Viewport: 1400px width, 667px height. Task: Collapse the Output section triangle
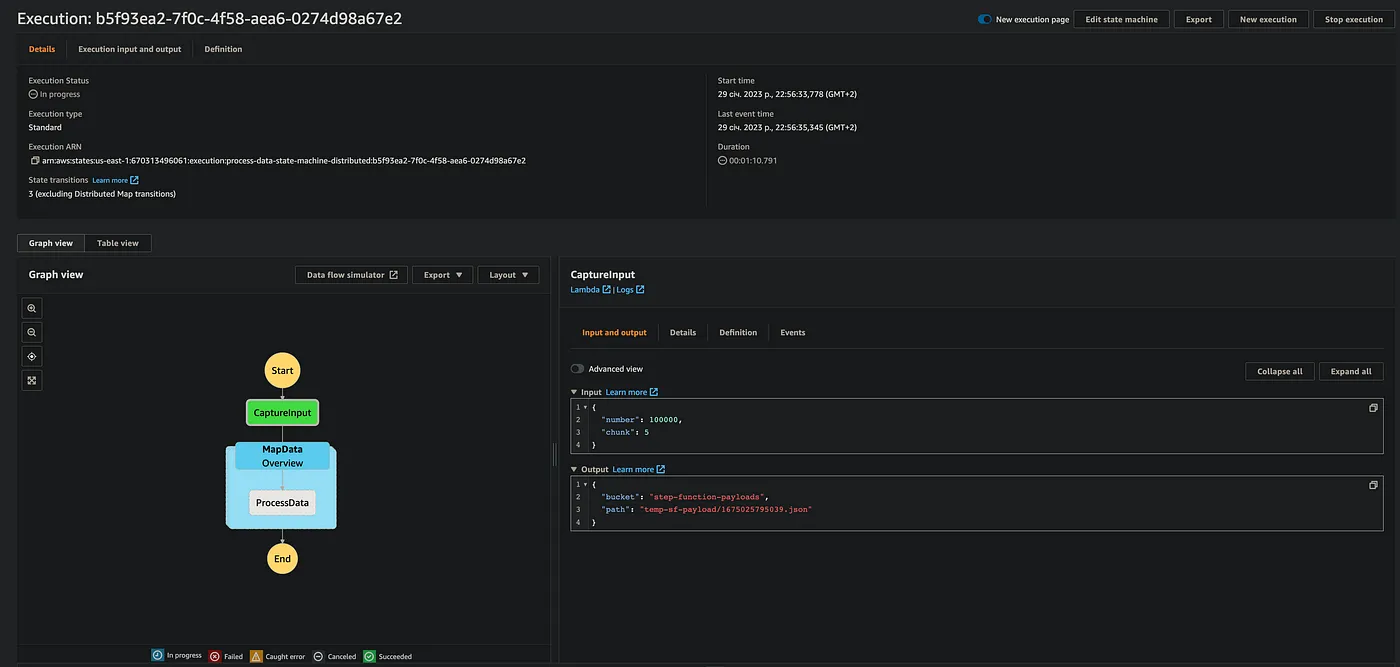574,469
